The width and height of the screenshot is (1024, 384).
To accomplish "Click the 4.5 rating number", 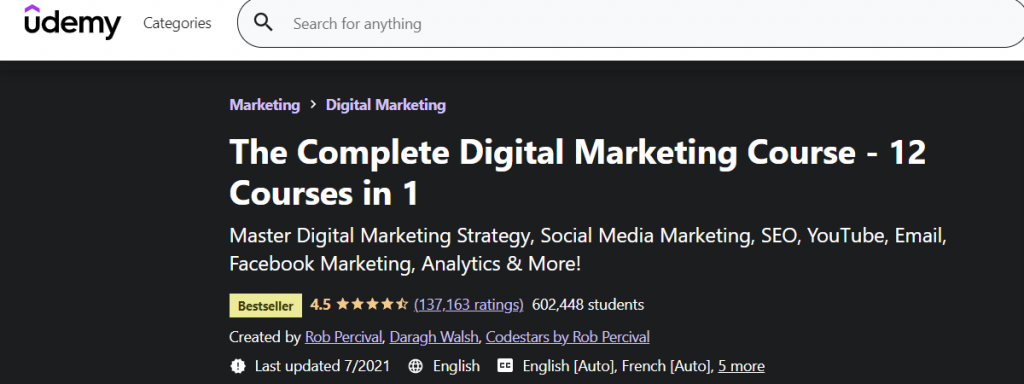I will pyautogui.click(x=320, y=304).
